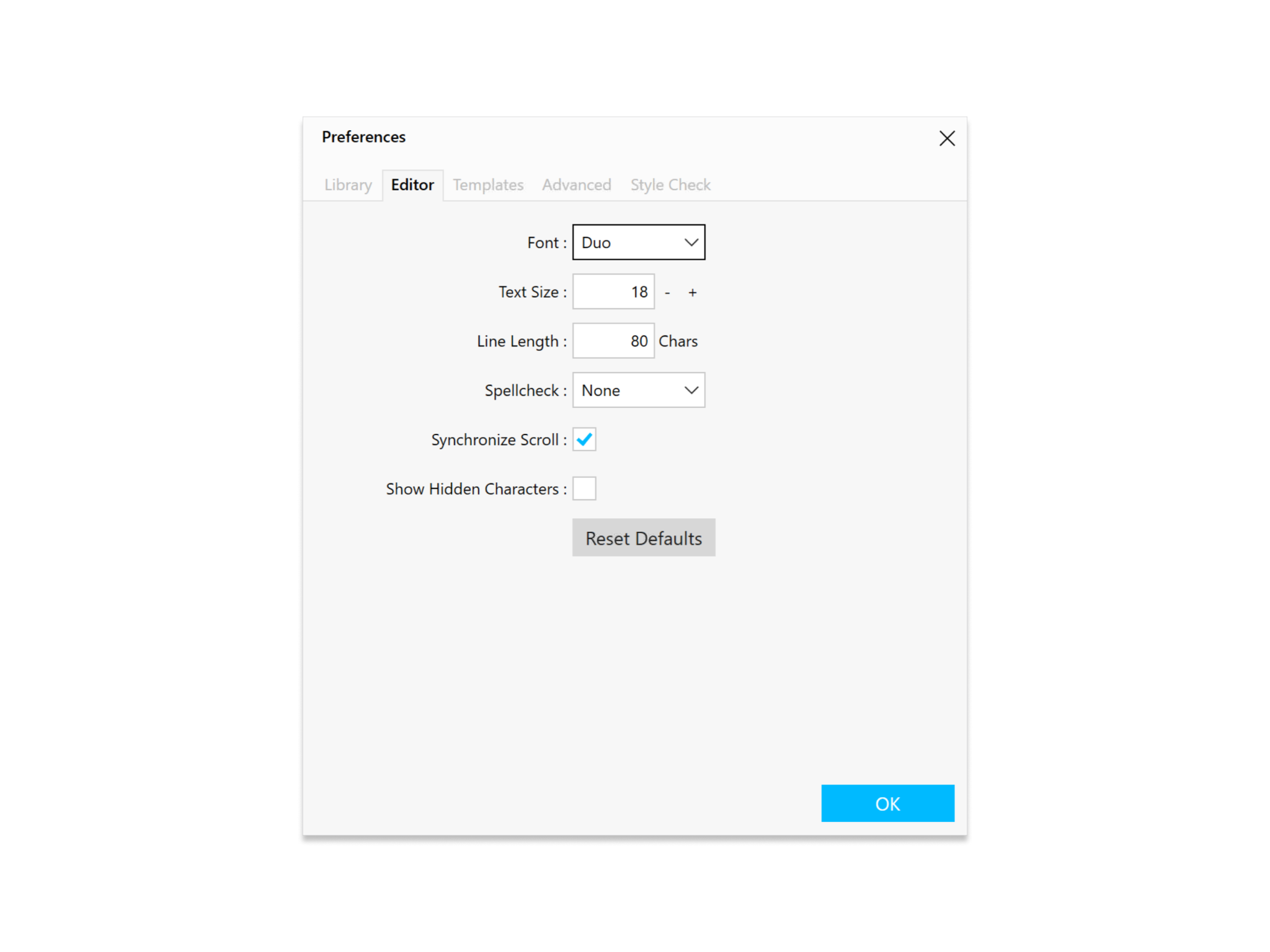The image size is (1270, 952).
Task: Go to the Advanced tab
Action: [x=577, y=185]
